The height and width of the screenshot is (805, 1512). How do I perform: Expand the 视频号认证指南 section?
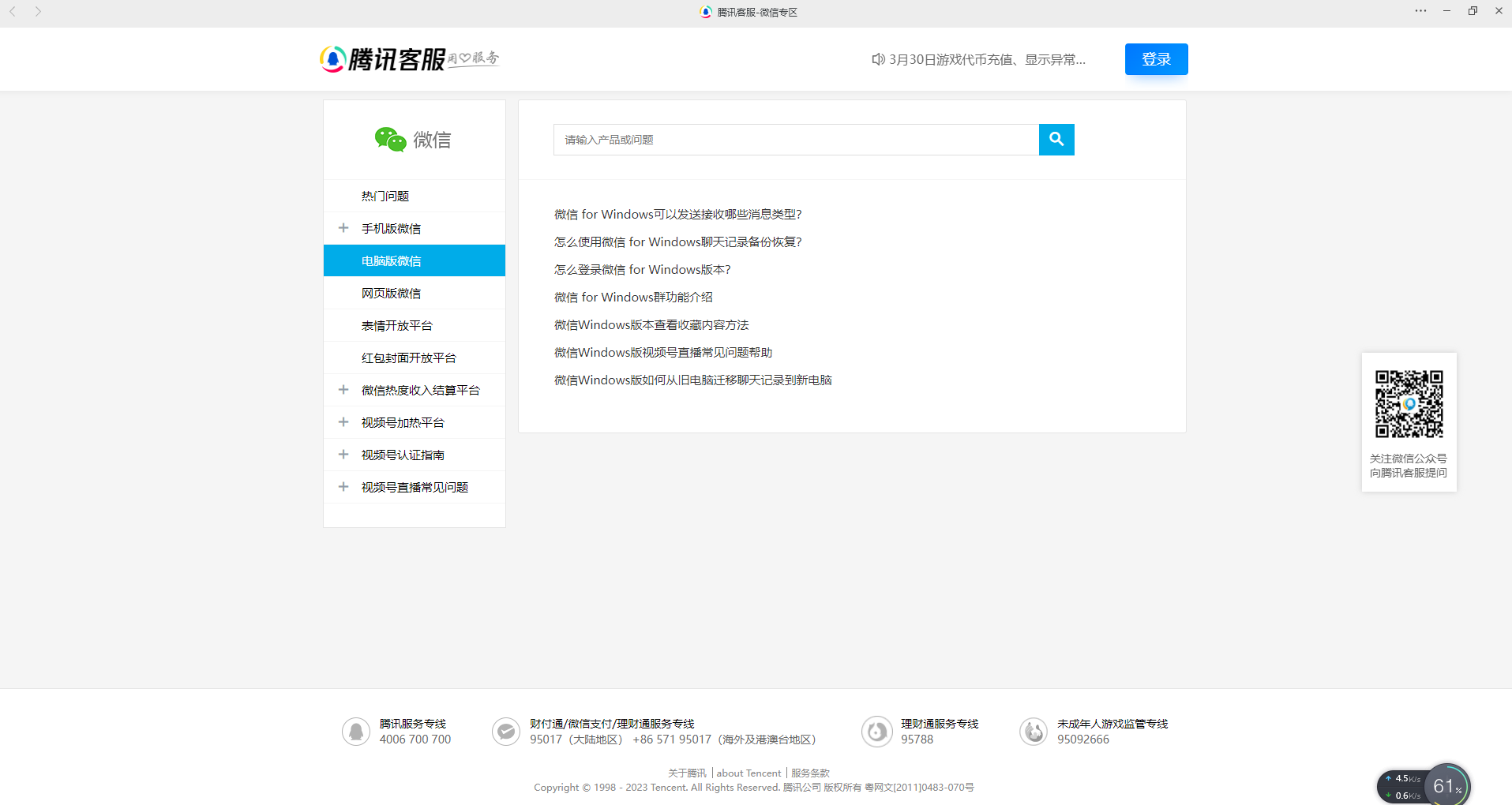[x=343, y=455]
